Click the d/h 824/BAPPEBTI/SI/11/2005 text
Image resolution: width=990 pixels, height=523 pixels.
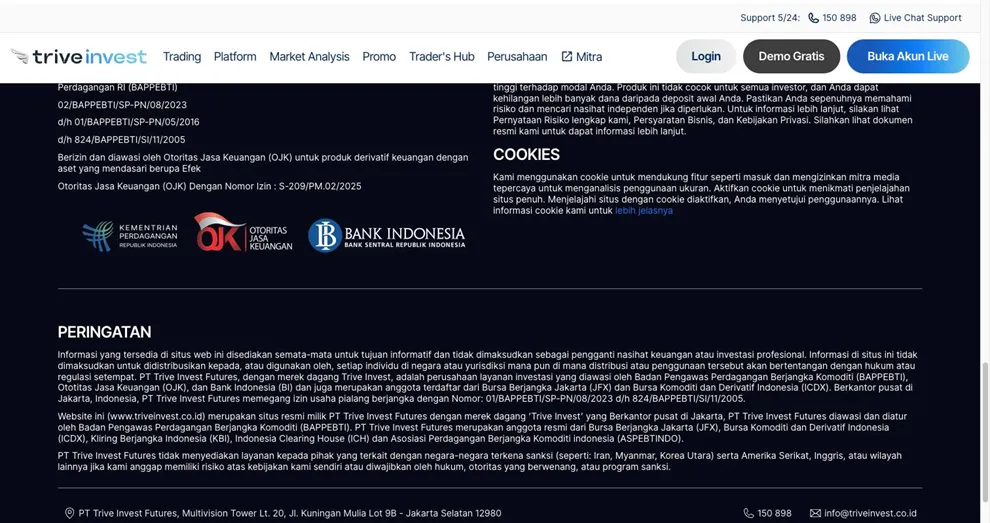(121, 140)
